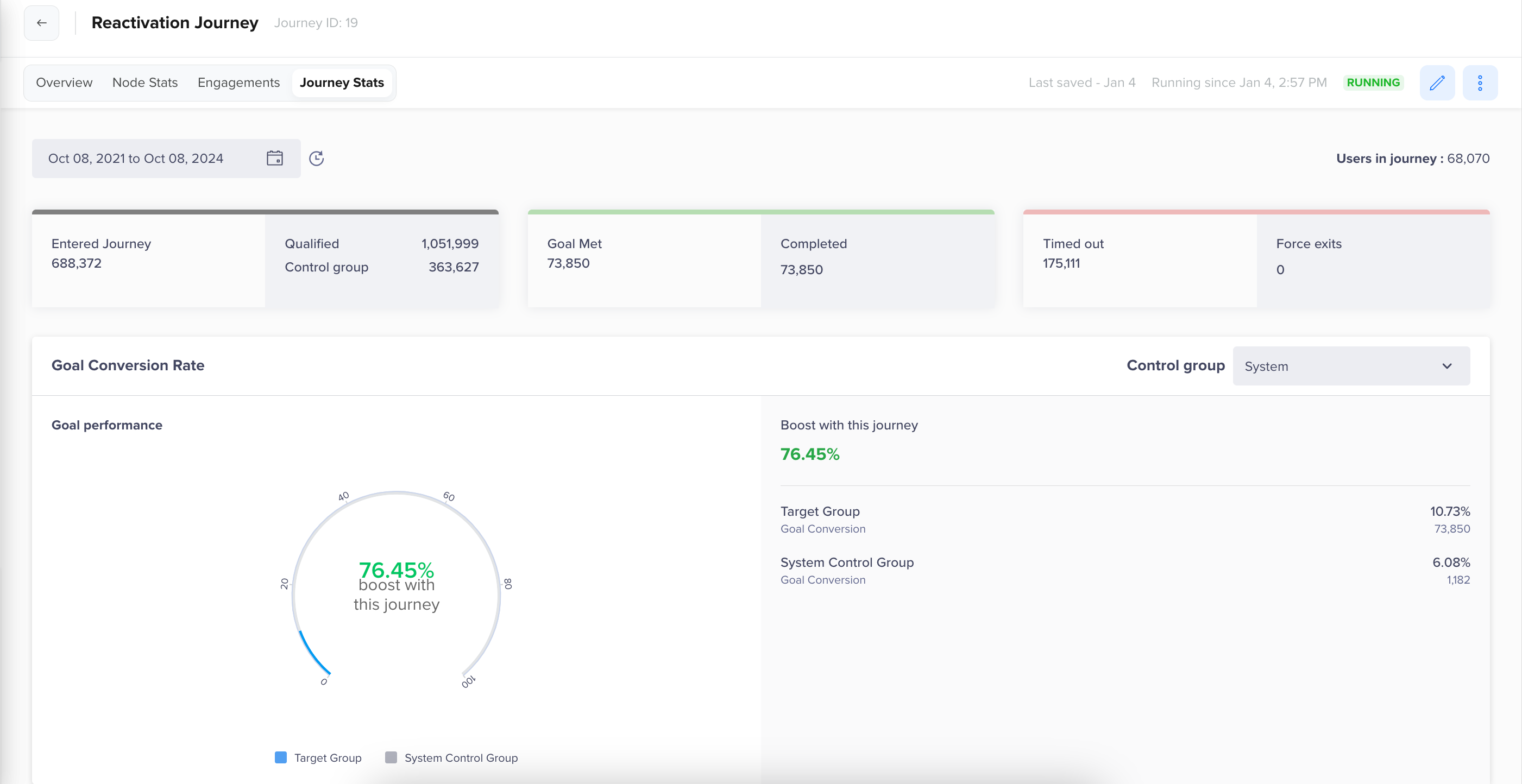Open the date range Oct 08 field

(136, 158)
